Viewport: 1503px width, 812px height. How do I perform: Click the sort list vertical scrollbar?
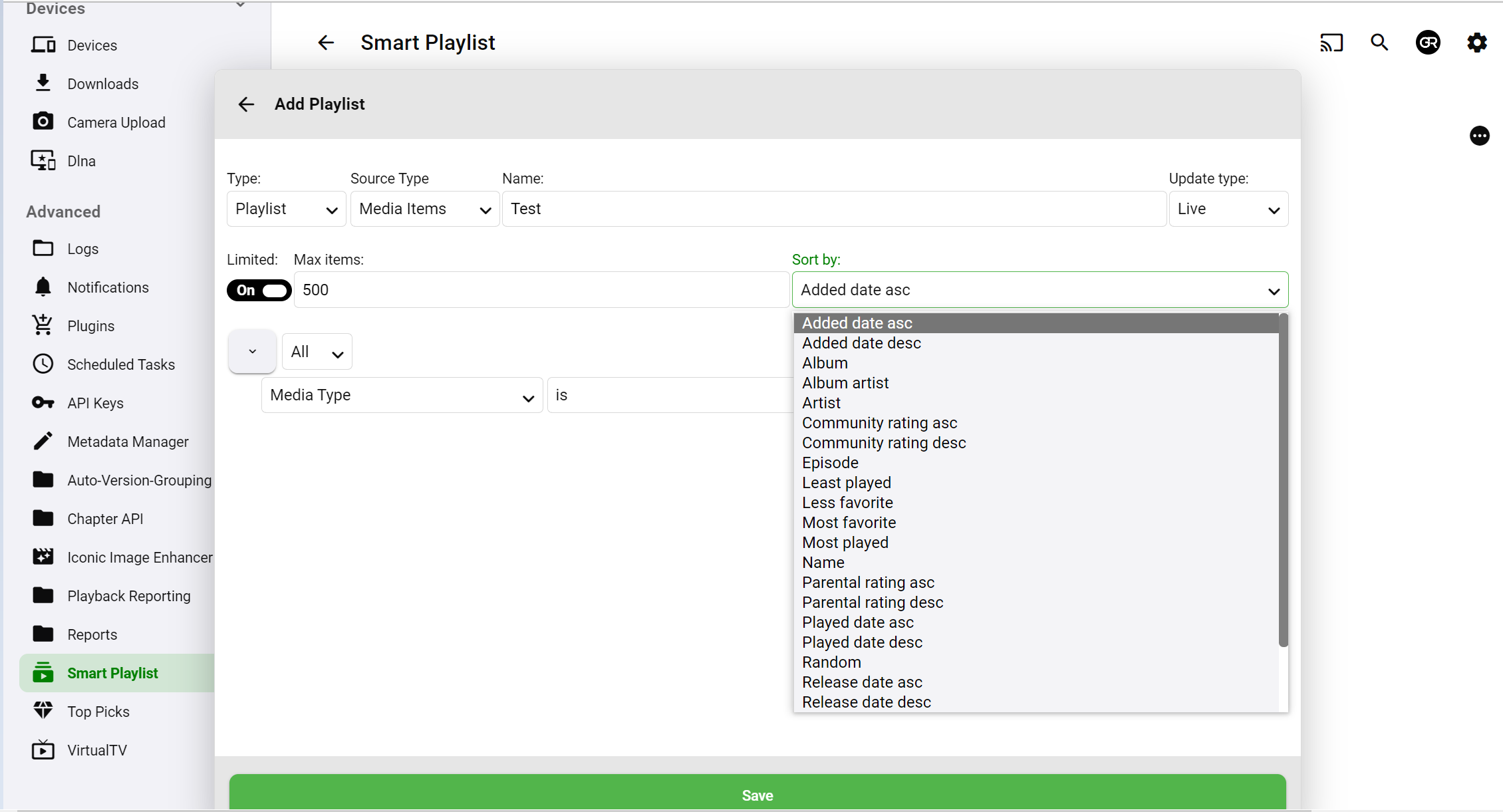coord(1283,479)
